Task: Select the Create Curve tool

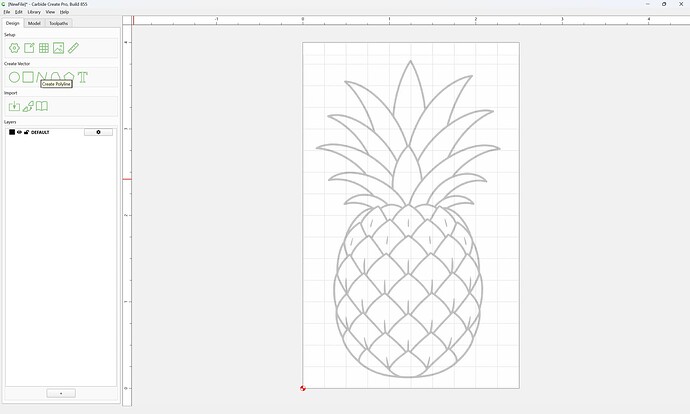Action: [x=55, y=76]
